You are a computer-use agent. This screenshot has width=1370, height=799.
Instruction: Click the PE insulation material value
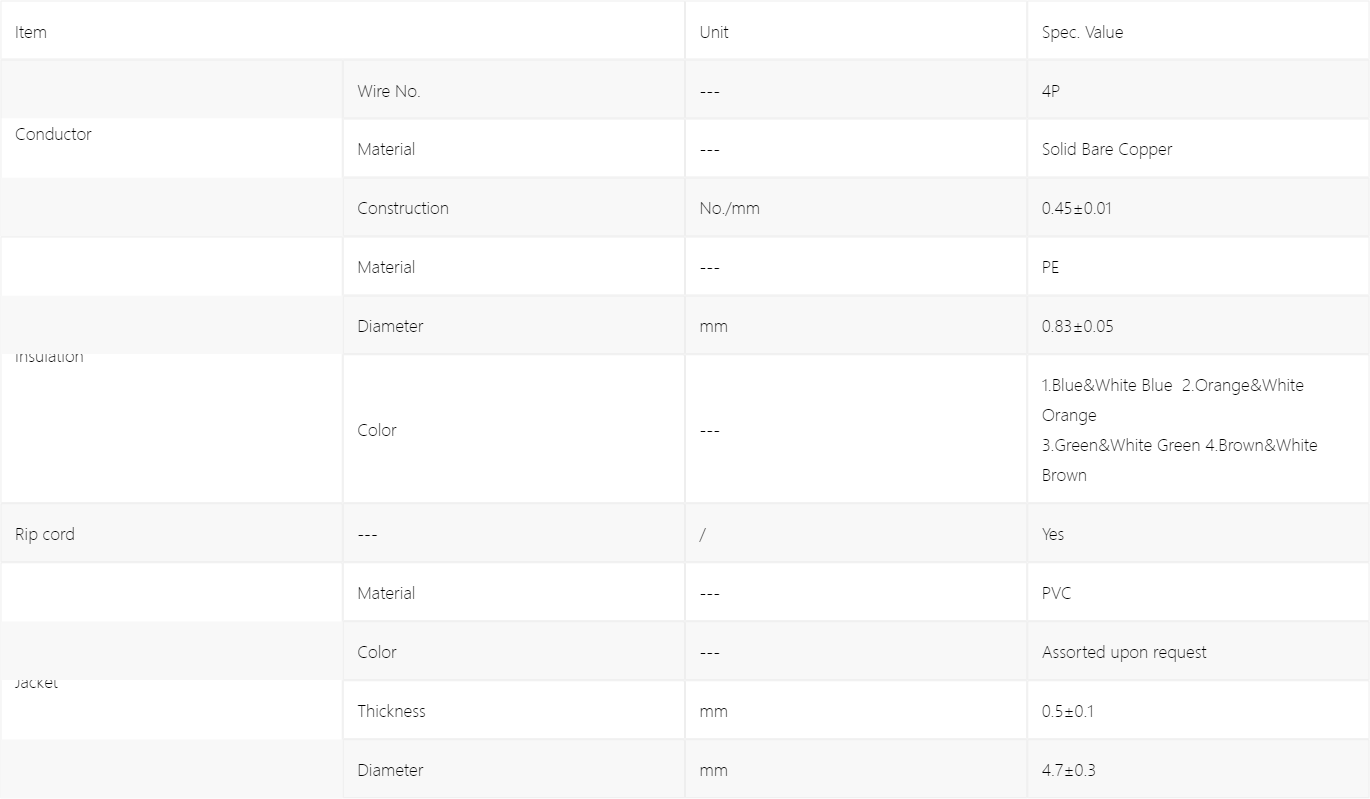tap(1050, 267)
